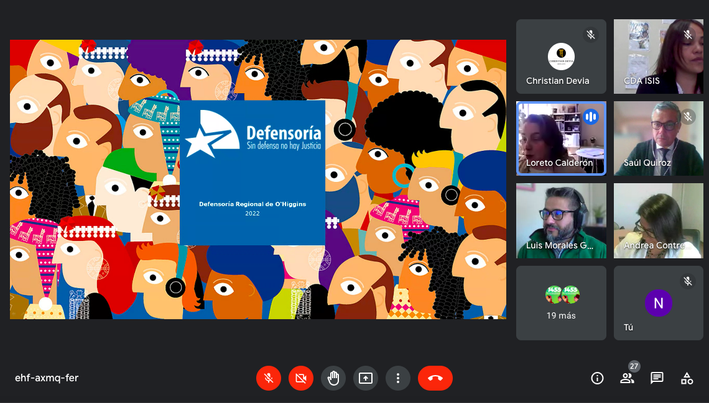Open the chat panel

click(x=657, y=378)
